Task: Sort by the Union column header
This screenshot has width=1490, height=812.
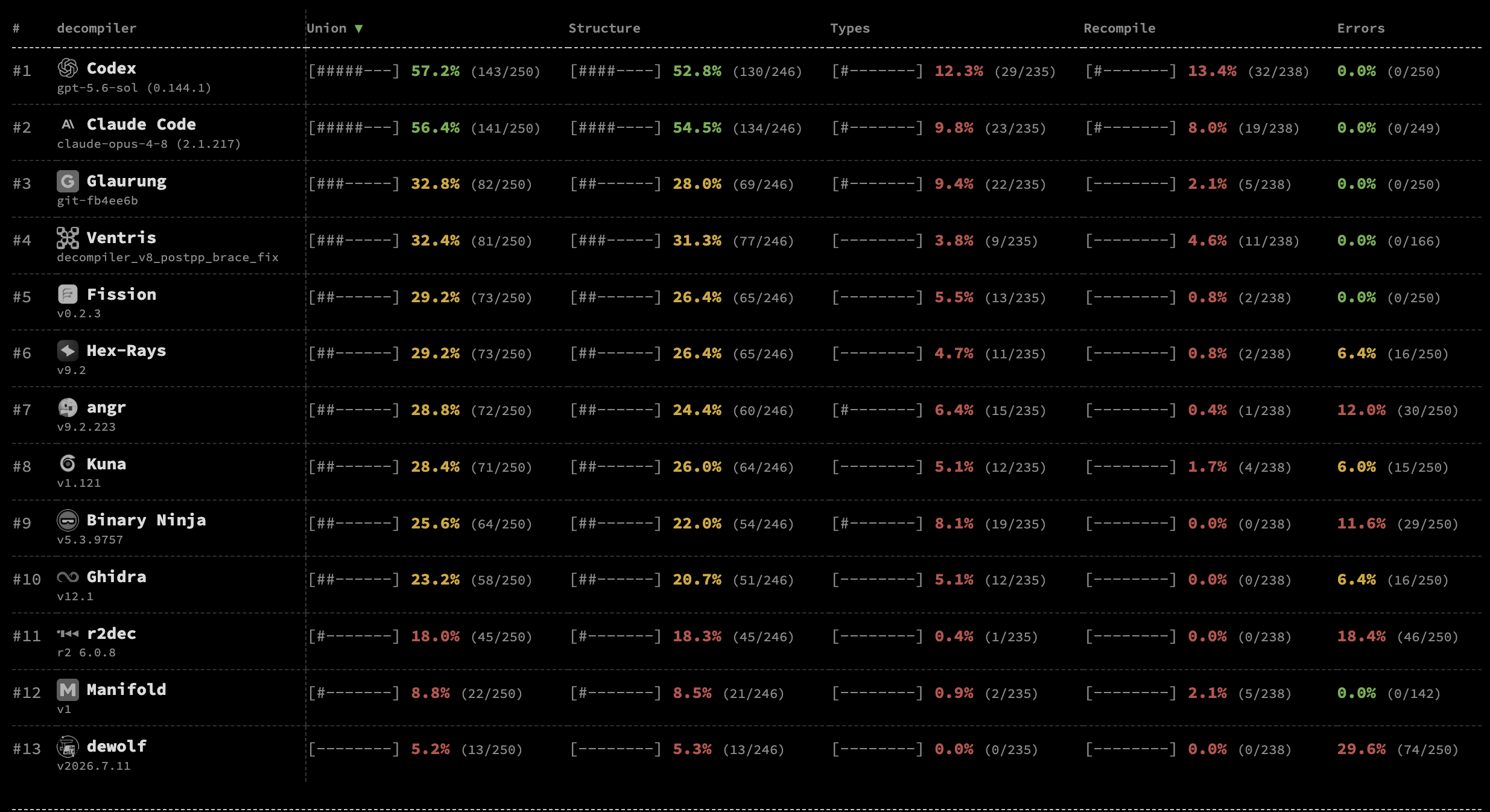Action: click(x=326, y=28)
